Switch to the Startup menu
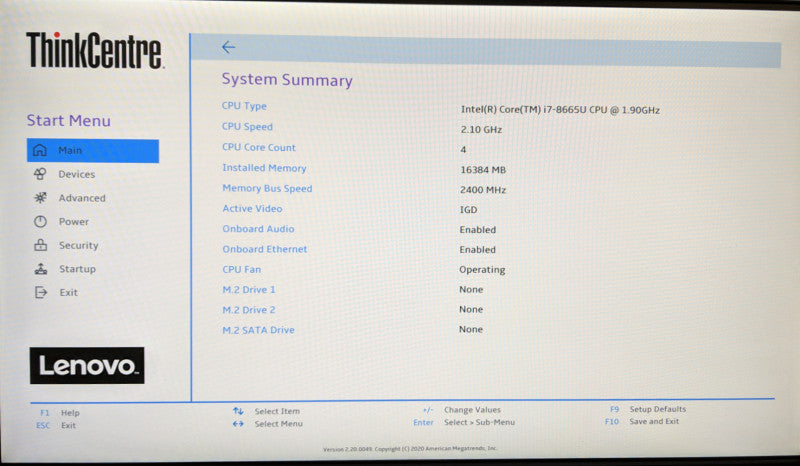 tap(78, 269)
